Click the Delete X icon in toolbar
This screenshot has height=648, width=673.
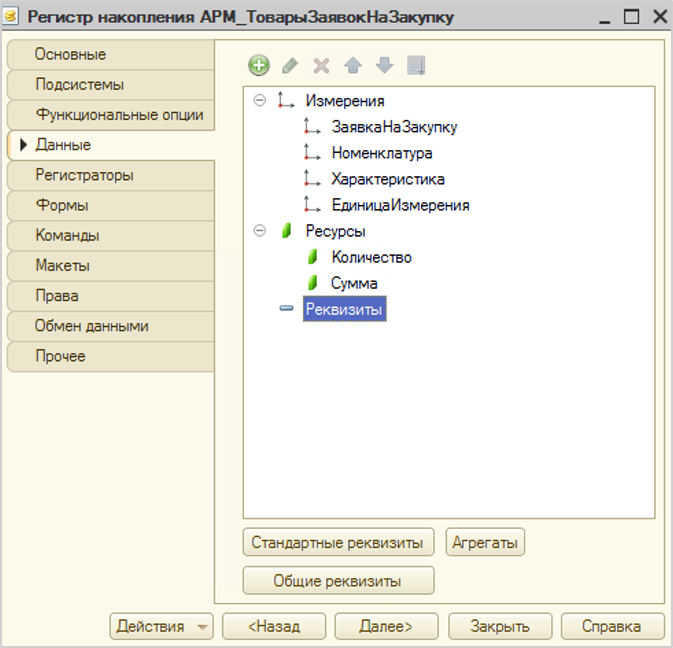(x=321, y=66)
